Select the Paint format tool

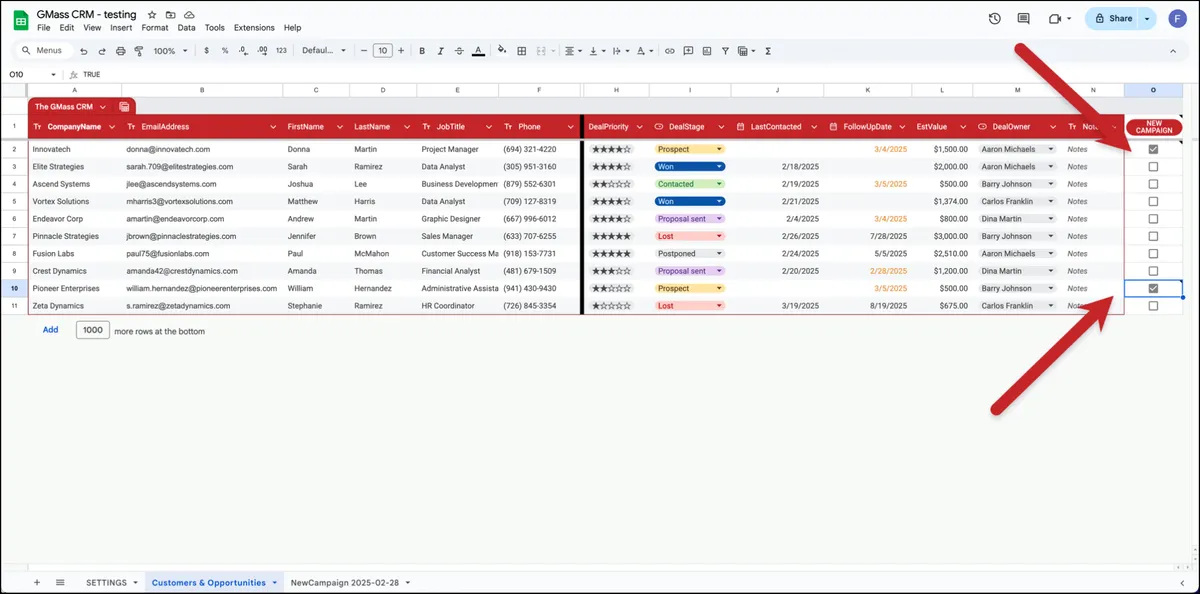(x=139, y=50)
